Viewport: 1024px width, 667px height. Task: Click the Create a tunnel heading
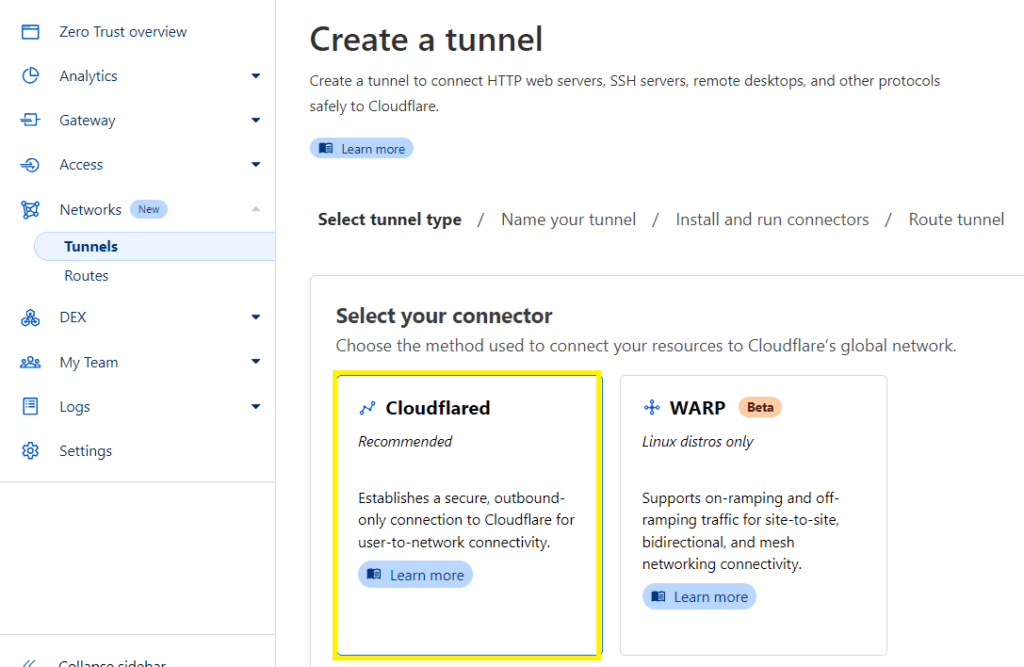point(426,39)
